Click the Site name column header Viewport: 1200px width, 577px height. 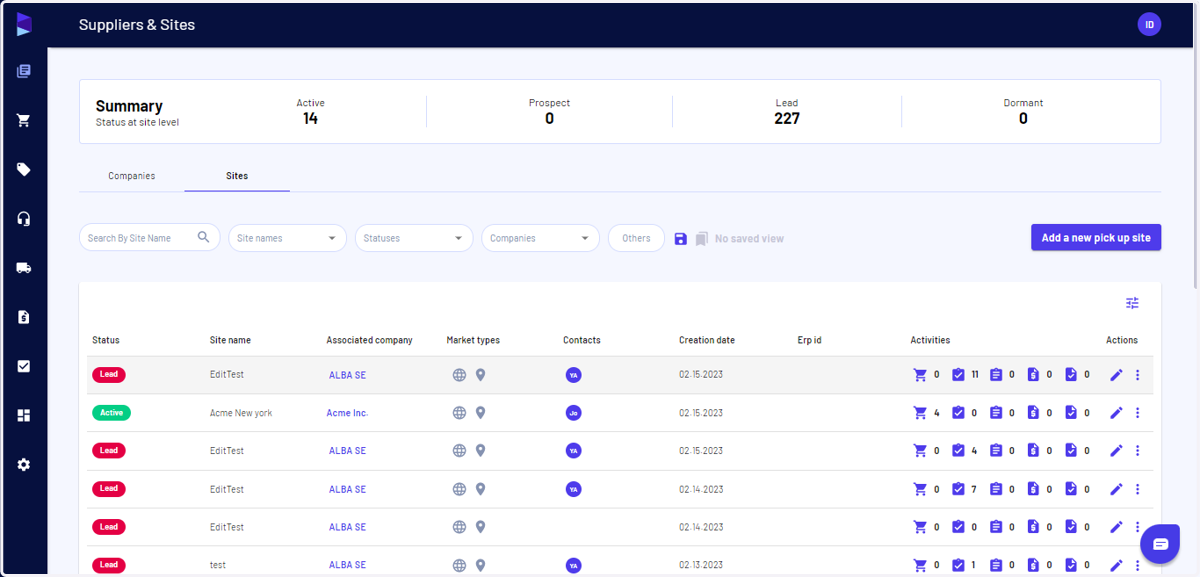point(230,340)
